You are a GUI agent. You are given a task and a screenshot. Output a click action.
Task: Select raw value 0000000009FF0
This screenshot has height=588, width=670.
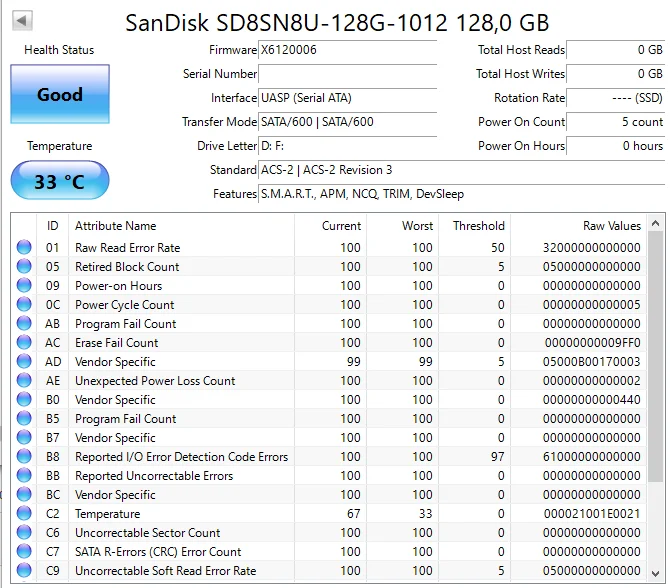pos(592,343)
